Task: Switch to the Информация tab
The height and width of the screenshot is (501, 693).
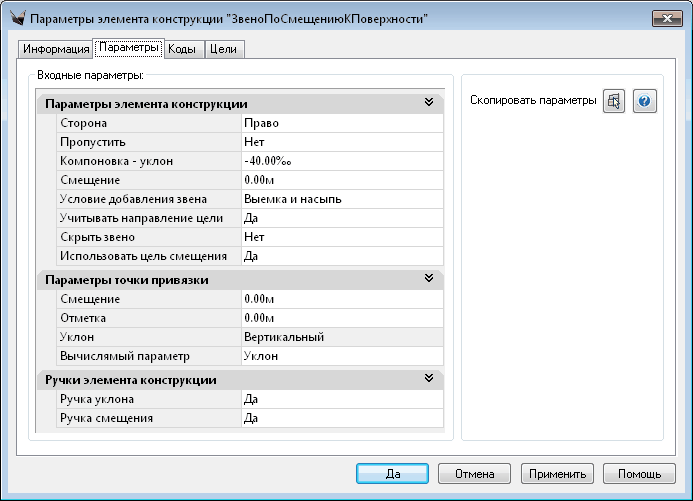Action: point(55,49)
